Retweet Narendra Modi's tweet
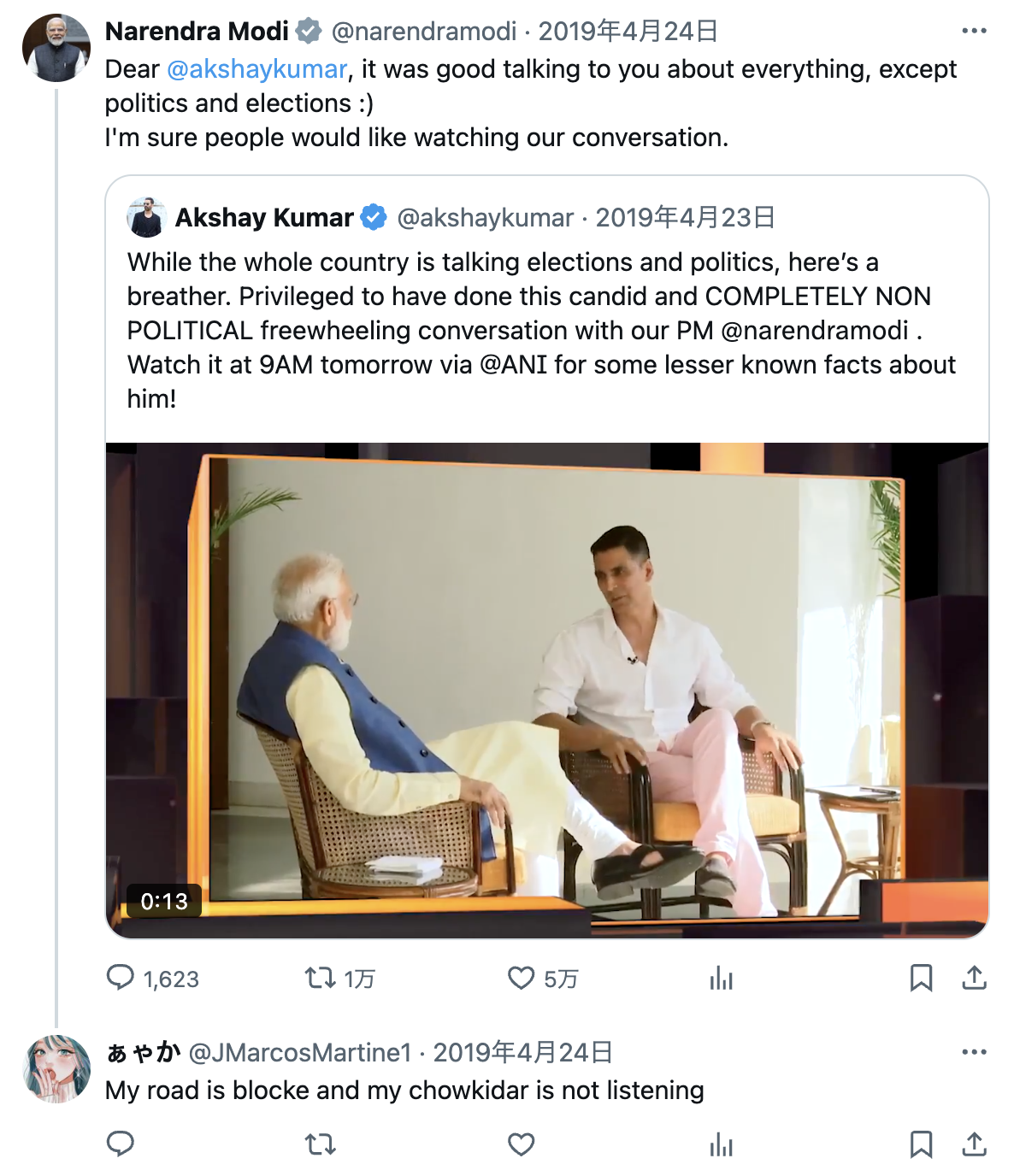The height and width of the screenshot is (1176, 1014). click(321, 978)
